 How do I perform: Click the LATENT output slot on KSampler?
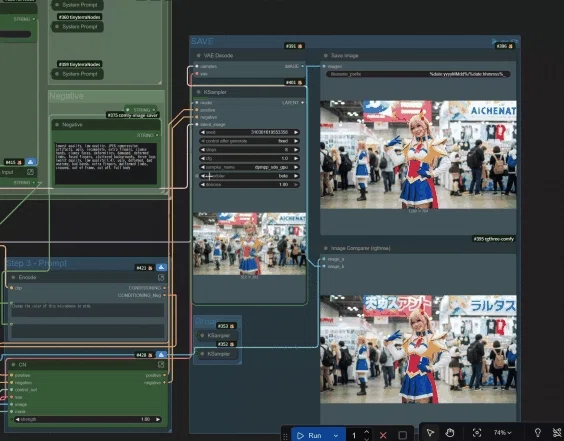tap(303, 103)
